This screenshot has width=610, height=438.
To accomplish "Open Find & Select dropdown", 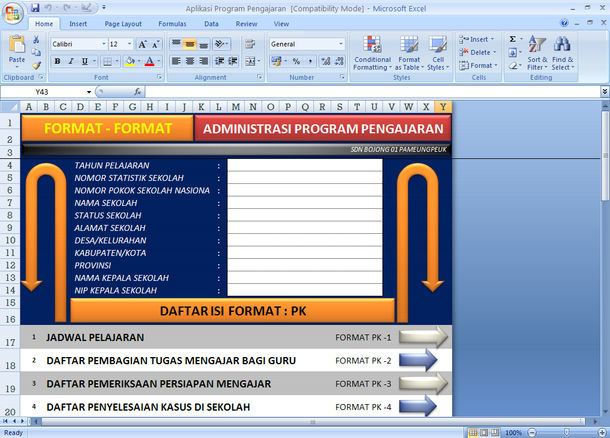I will [x=563, y=53].
